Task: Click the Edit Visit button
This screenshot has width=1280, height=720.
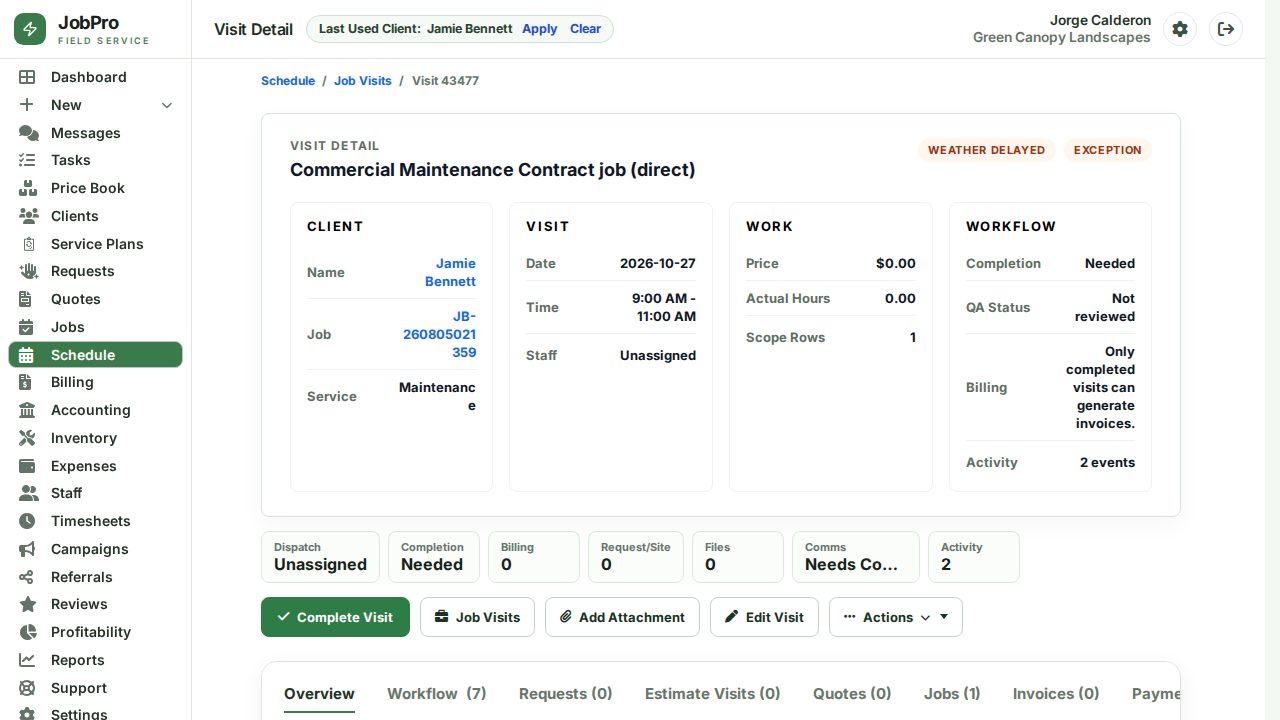Action: (764, 617)
